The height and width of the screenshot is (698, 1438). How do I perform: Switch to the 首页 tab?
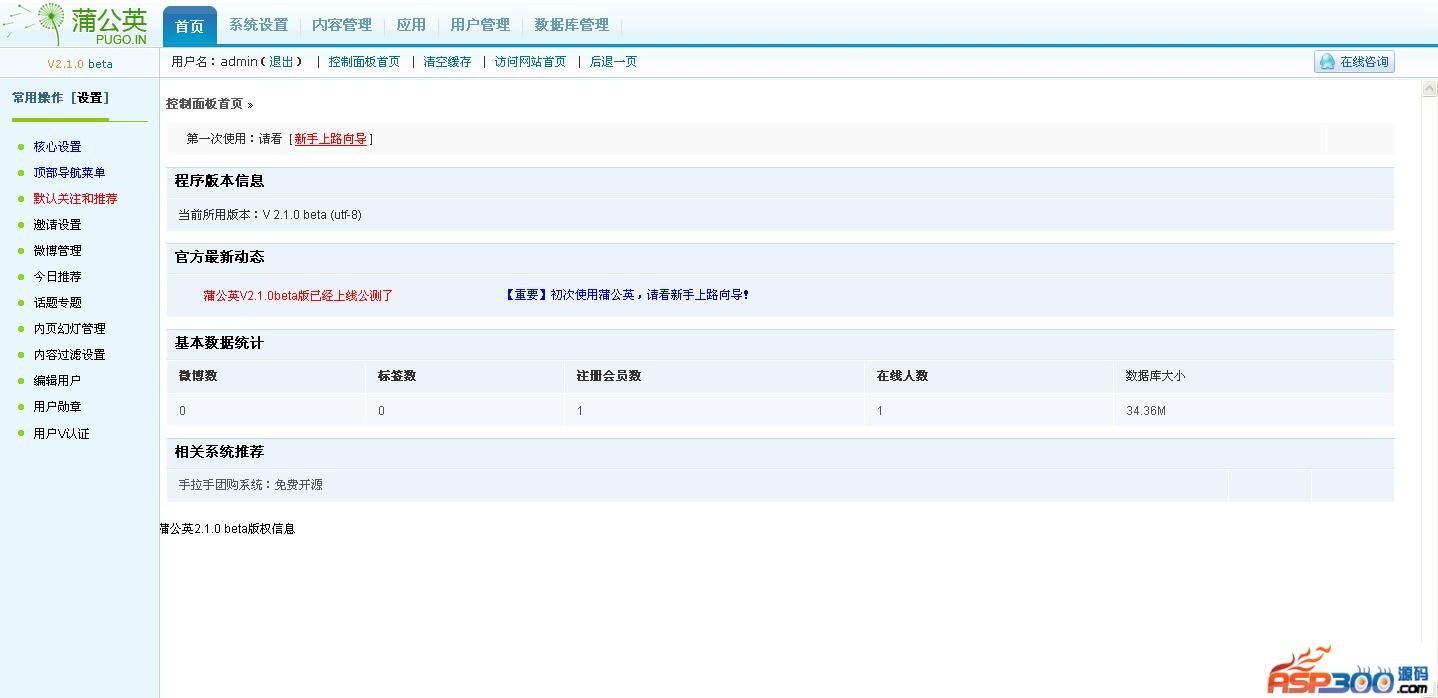(189, 26)
